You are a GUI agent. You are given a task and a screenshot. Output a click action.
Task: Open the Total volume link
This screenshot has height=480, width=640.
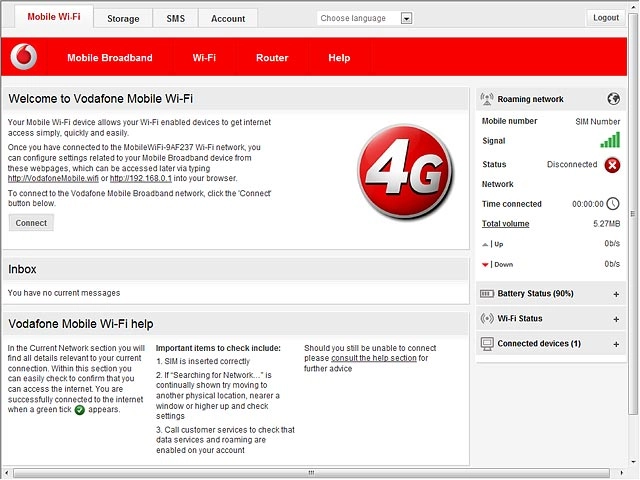click(505, 224)
